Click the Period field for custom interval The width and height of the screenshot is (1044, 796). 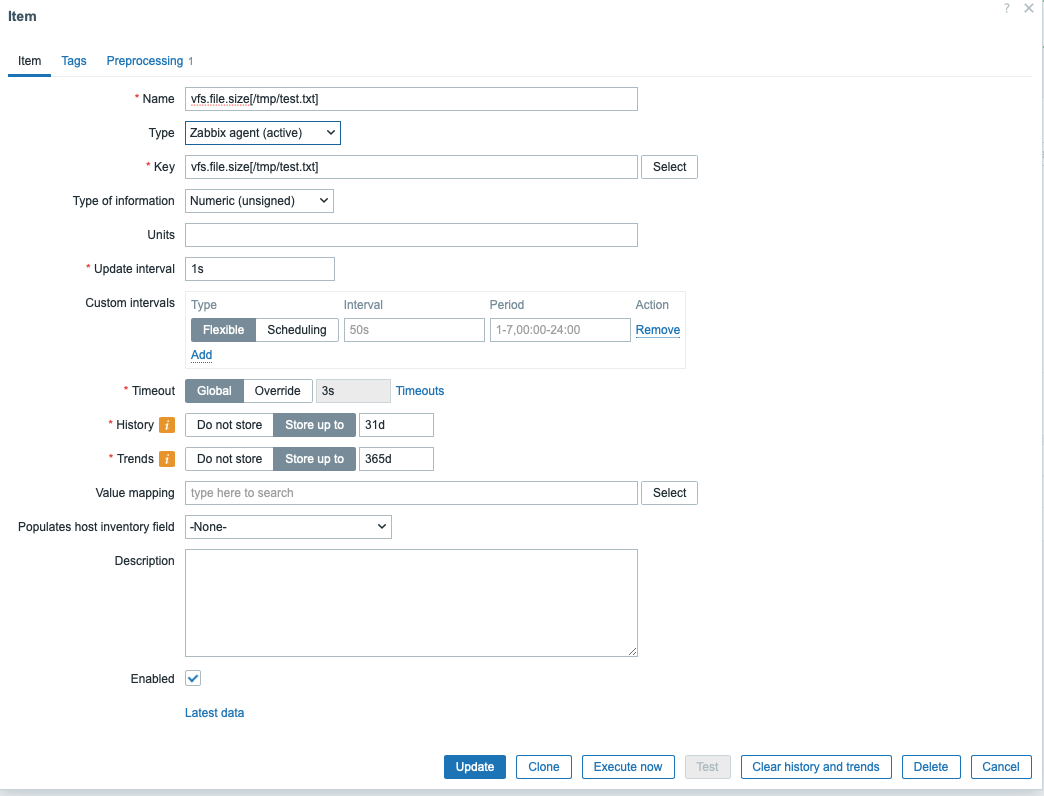coord(560,330)
